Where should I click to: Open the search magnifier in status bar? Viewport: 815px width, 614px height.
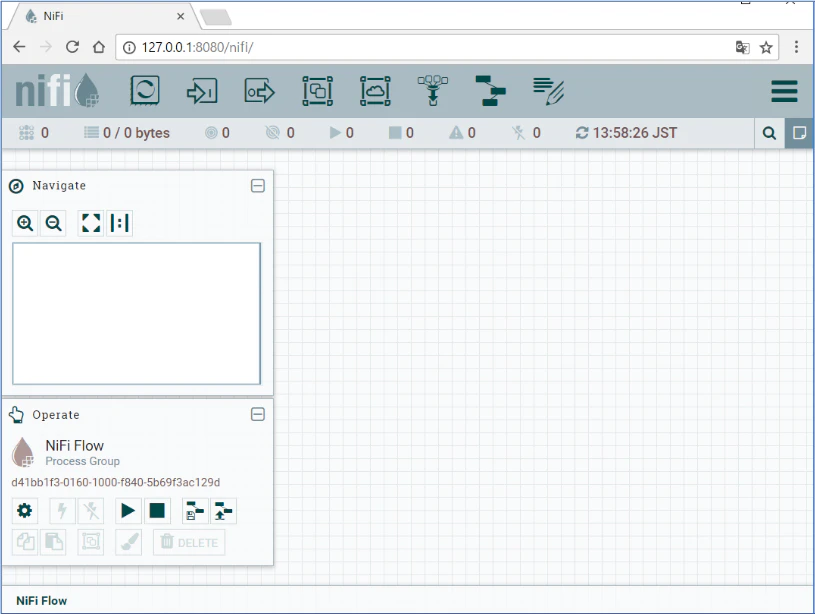[x=769, y=133]
